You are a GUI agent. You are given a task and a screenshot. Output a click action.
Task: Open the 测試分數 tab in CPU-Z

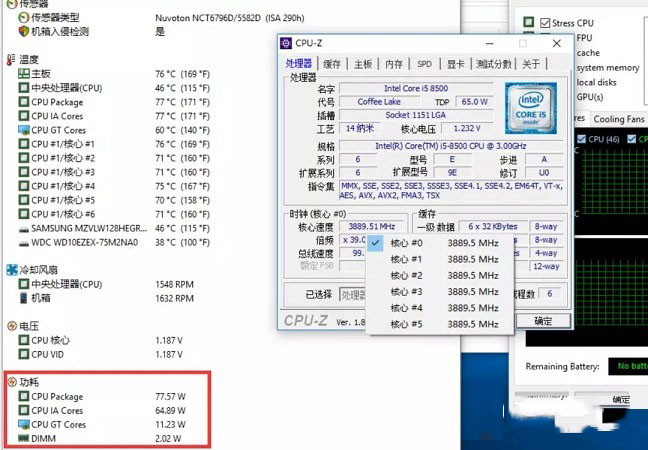tap(493, 64)
